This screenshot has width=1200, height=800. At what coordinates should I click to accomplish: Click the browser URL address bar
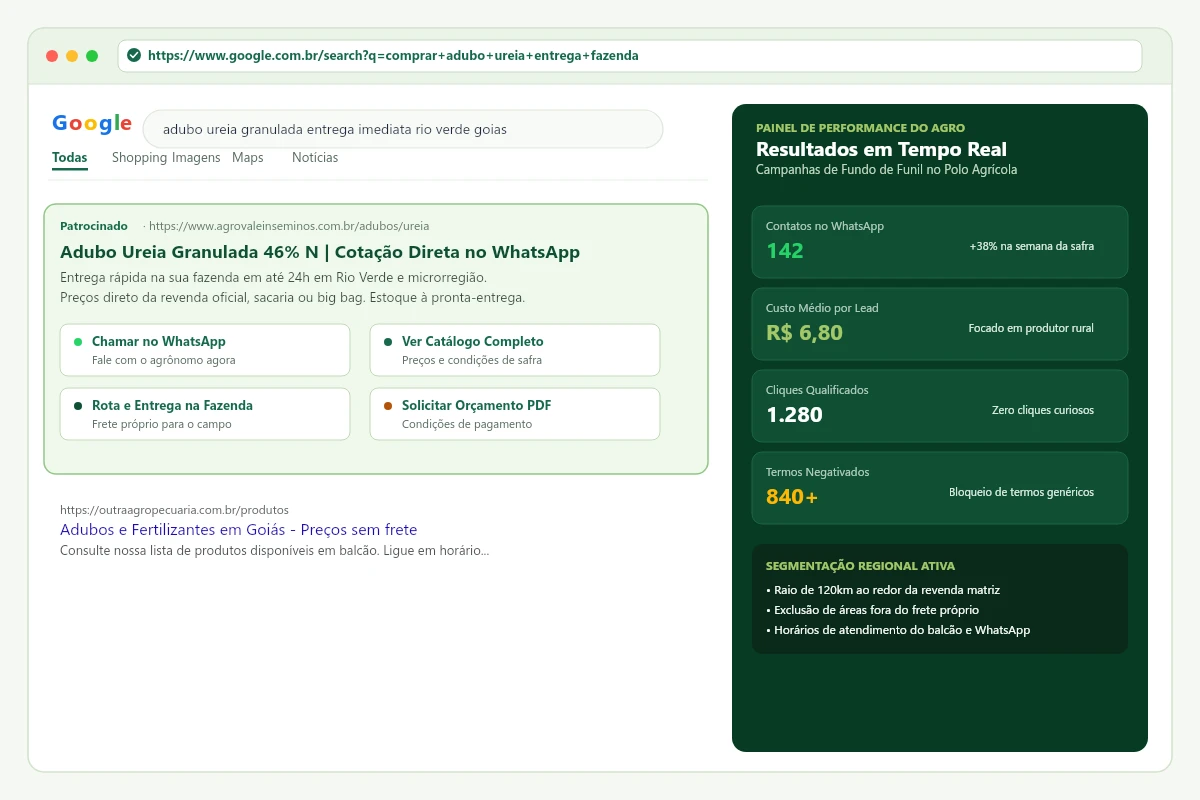[x=630, y=56]
